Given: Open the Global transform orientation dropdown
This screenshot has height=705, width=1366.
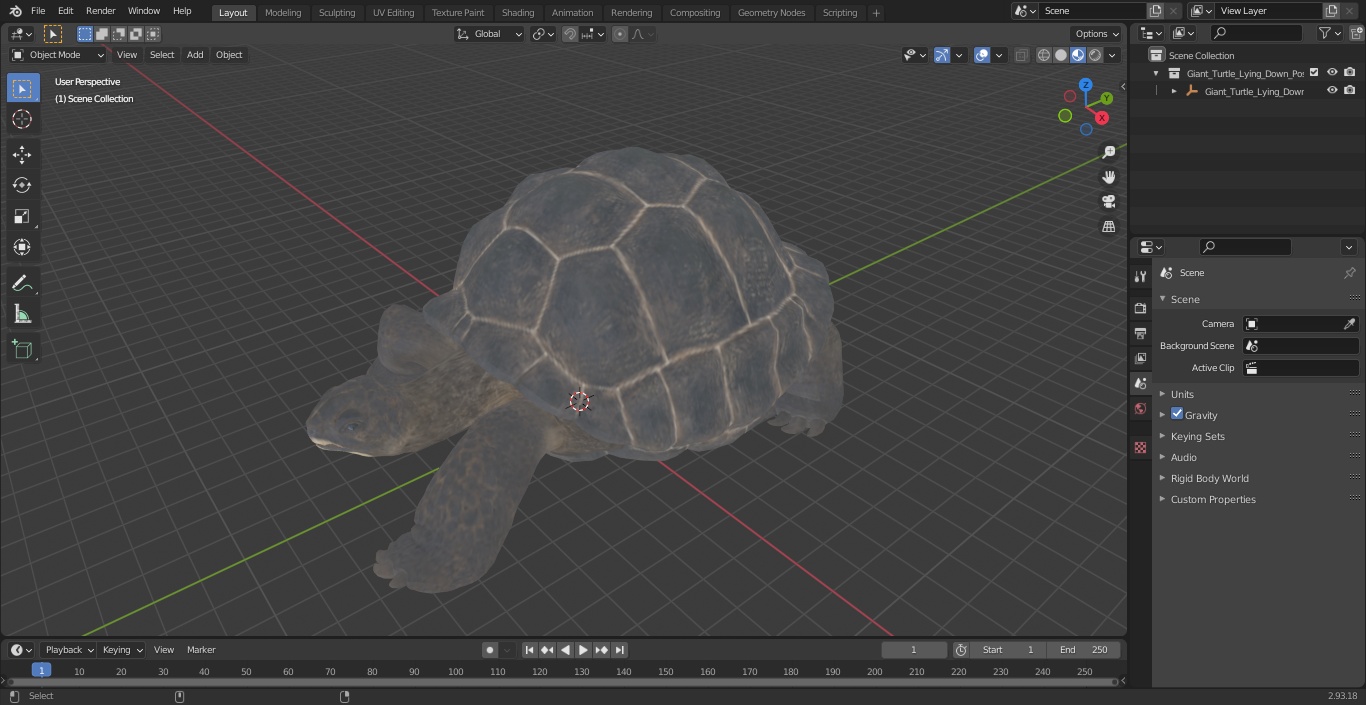Looking at the screenshot, I should [489, 34].
